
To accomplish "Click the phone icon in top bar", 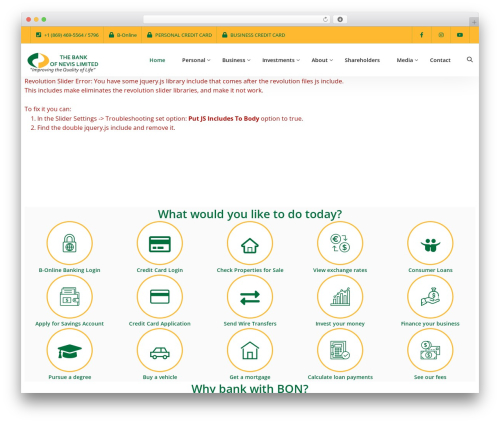I will pos(38,35).
